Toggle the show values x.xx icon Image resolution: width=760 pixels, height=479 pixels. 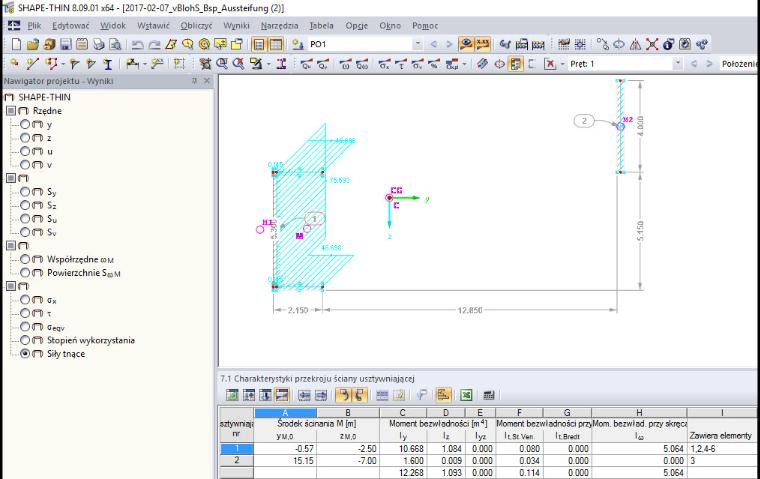pos(482,44)
